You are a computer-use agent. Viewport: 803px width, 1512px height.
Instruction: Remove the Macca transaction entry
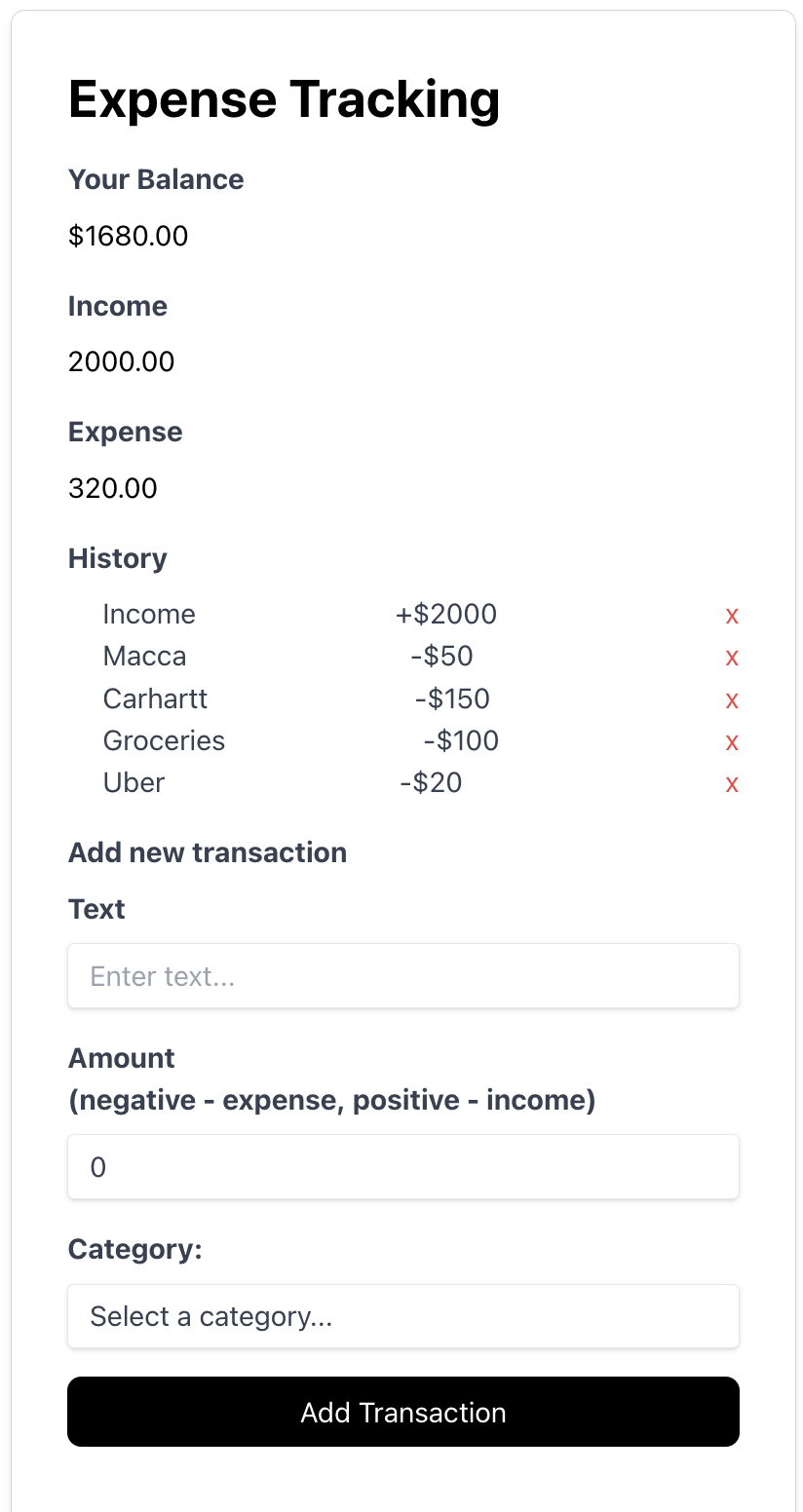(732, 658)
